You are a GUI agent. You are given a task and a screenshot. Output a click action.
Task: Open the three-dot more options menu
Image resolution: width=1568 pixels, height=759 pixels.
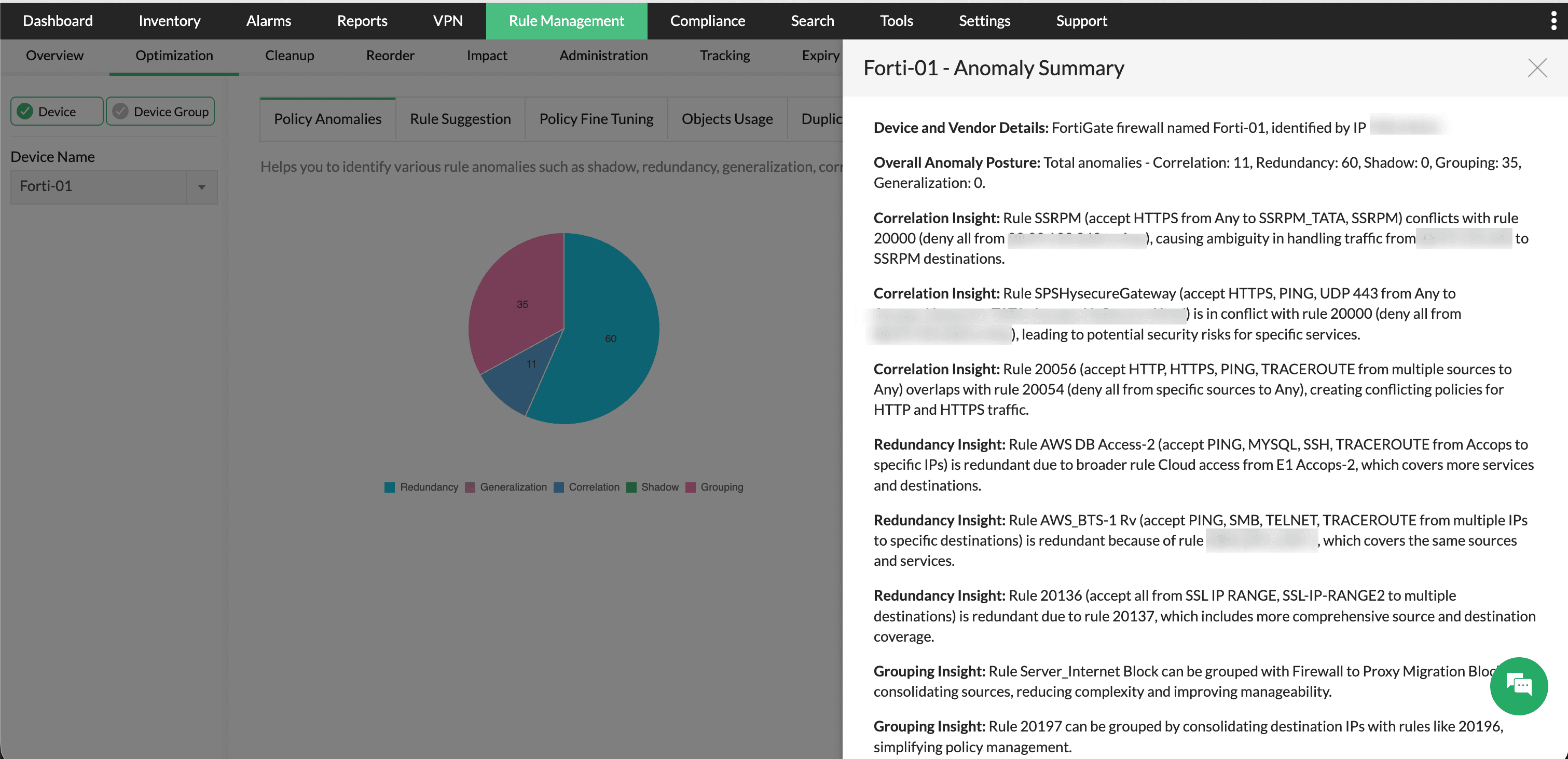1553,21
